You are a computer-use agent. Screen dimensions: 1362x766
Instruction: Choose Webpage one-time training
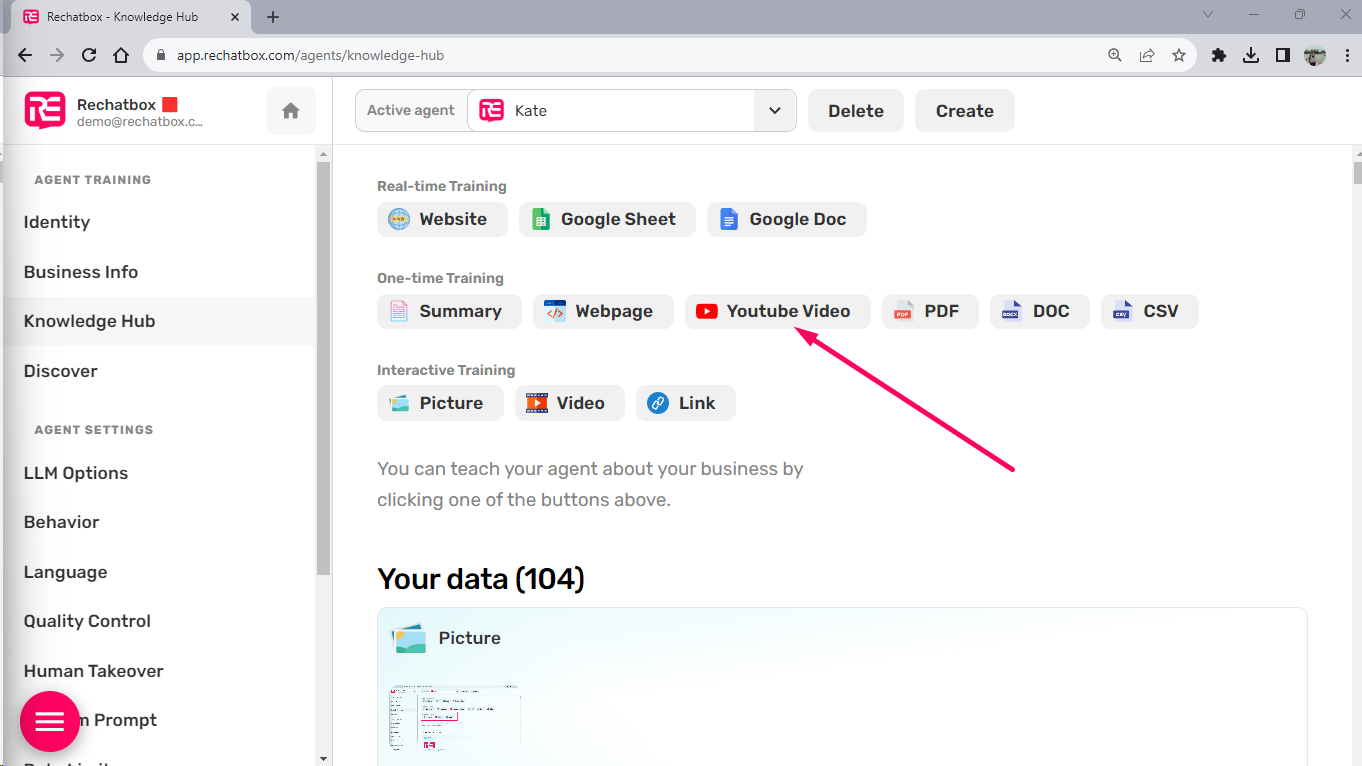(x=603, y=311)
